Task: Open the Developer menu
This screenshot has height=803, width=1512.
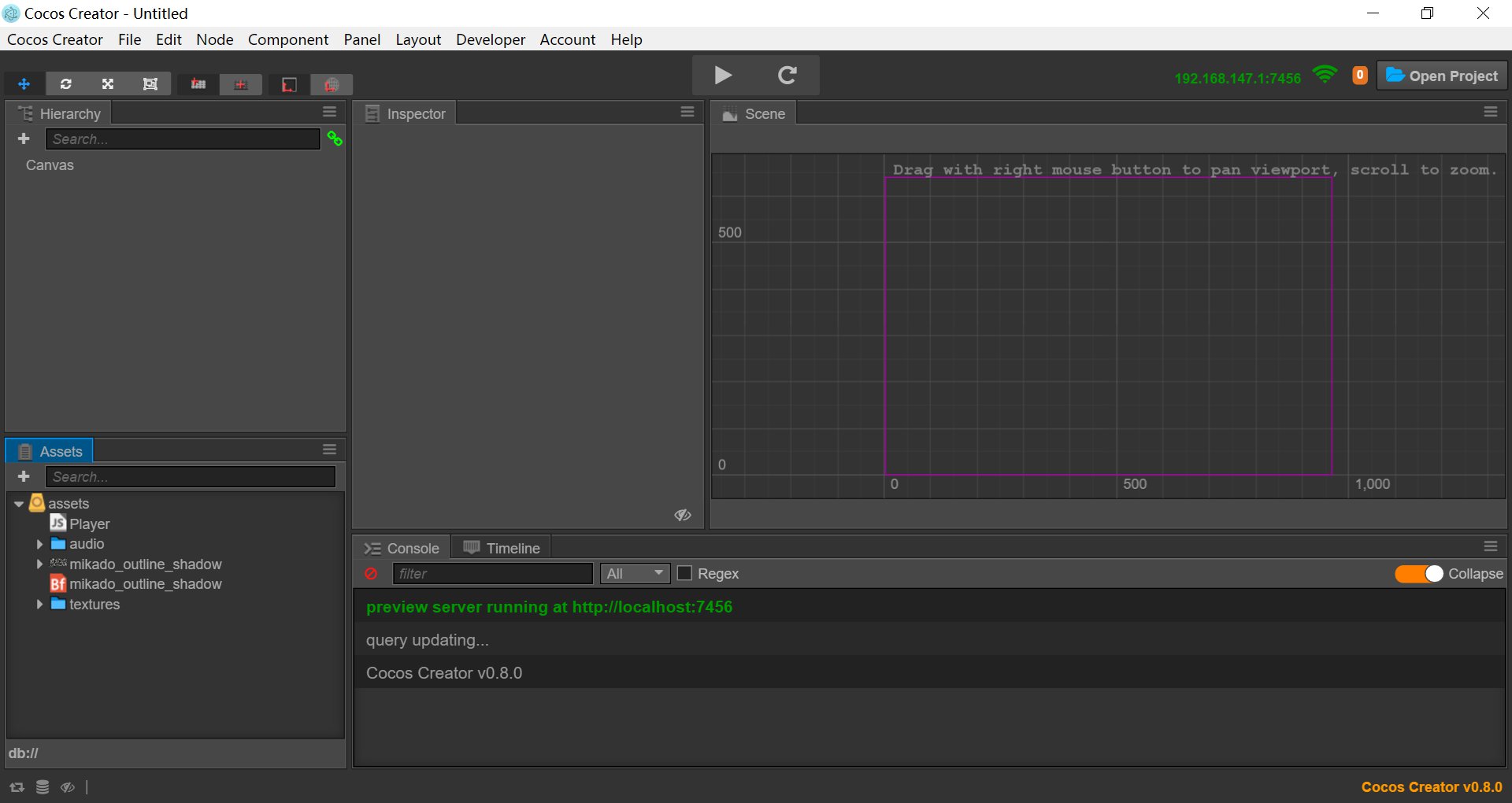Action: (x=490, y=39)
